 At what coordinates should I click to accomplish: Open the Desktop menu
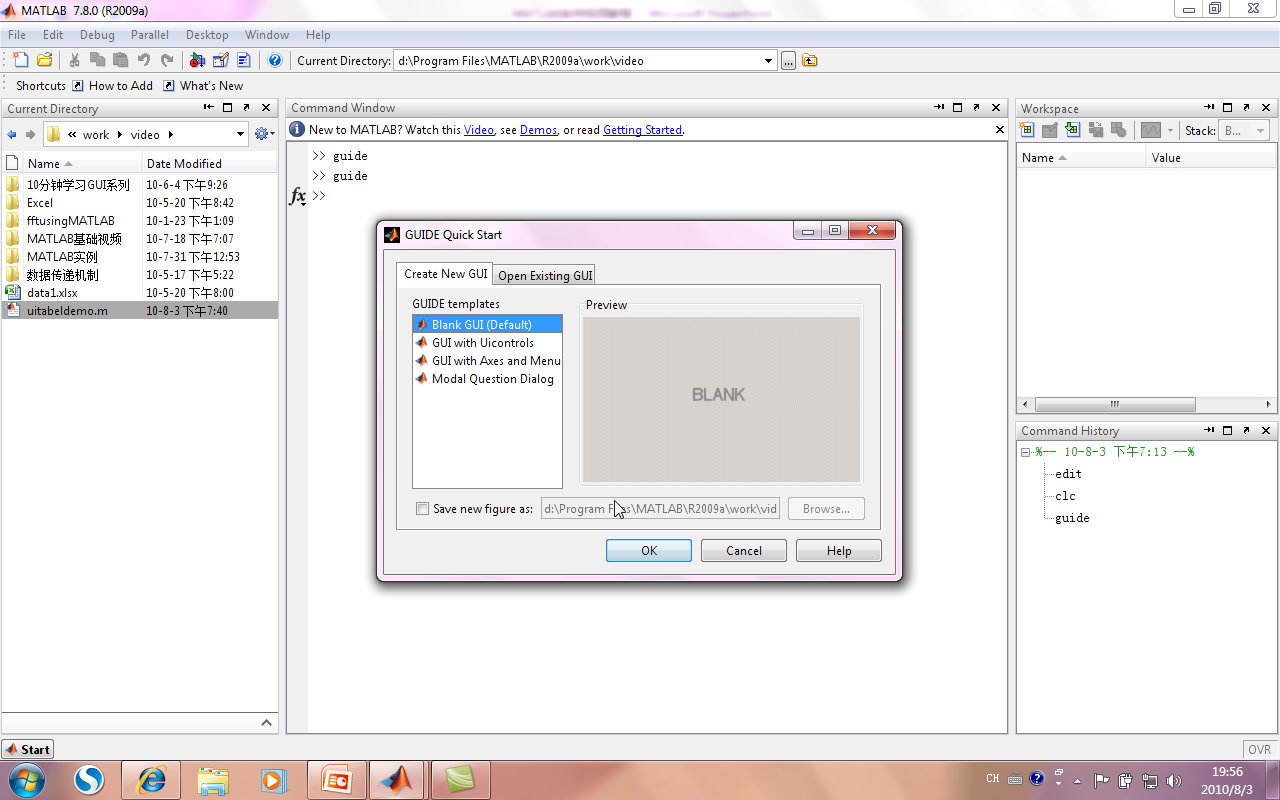pos(207,34)
